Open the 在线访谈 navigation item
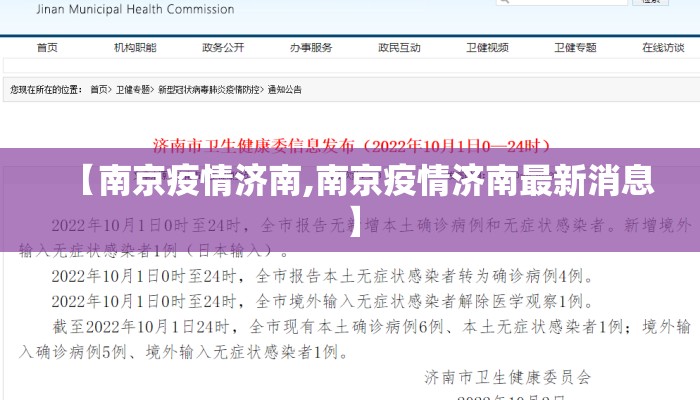The width and height of the screenshot is (700, 400). pyautogui.click(x=663, y=47)
